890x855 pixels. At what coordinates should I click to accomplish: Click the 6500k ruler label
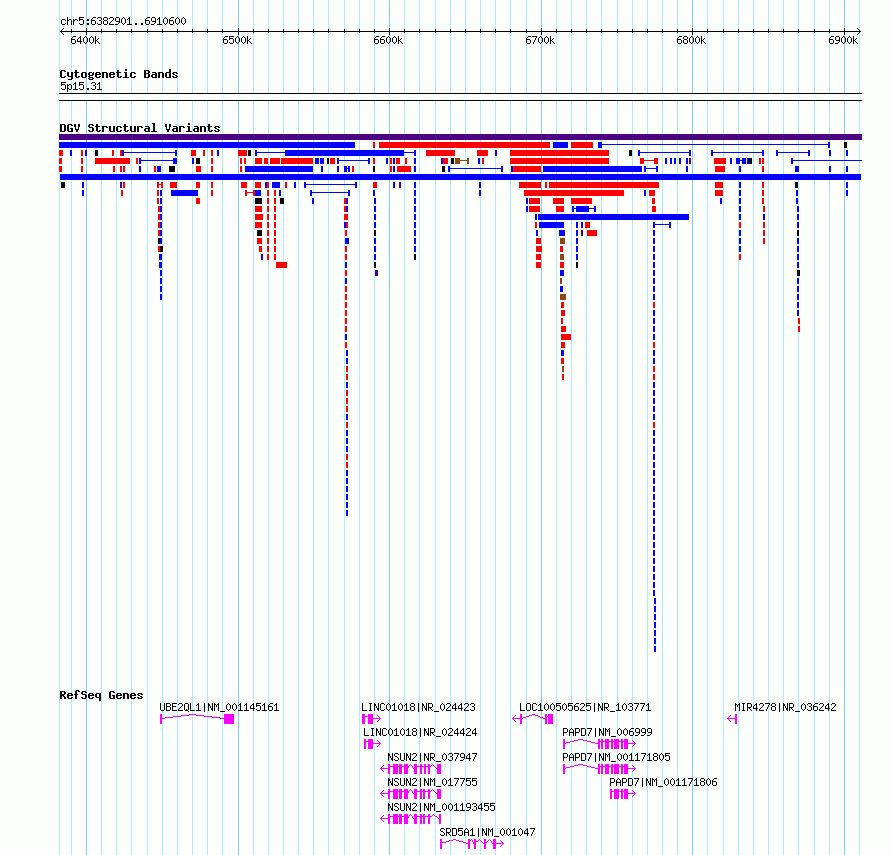[x=237, y=40]
